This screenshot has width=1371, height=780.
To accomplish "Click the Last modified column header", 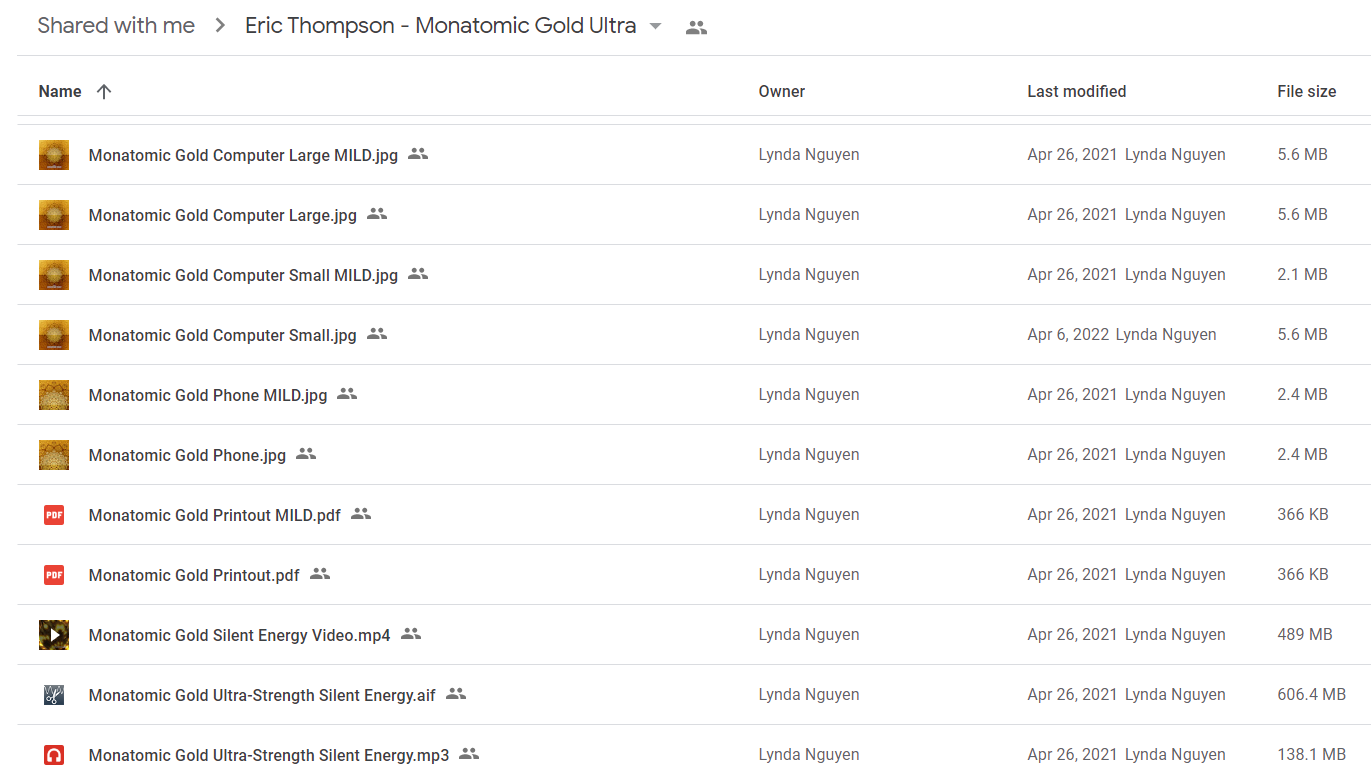I will click(1077, 91).
